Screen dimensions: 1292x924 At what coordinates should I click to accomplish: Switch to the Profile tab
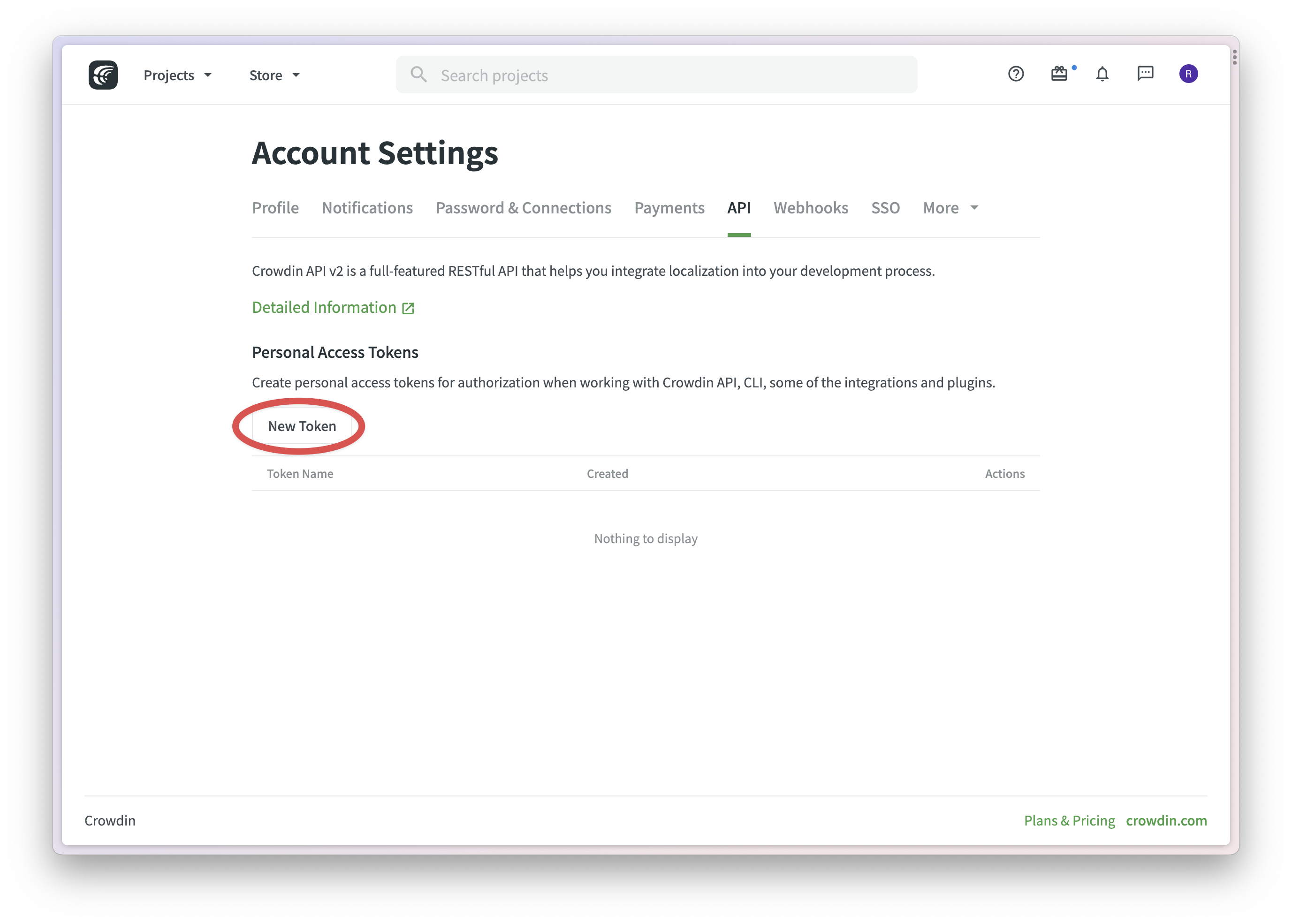[x=275, y=208]
